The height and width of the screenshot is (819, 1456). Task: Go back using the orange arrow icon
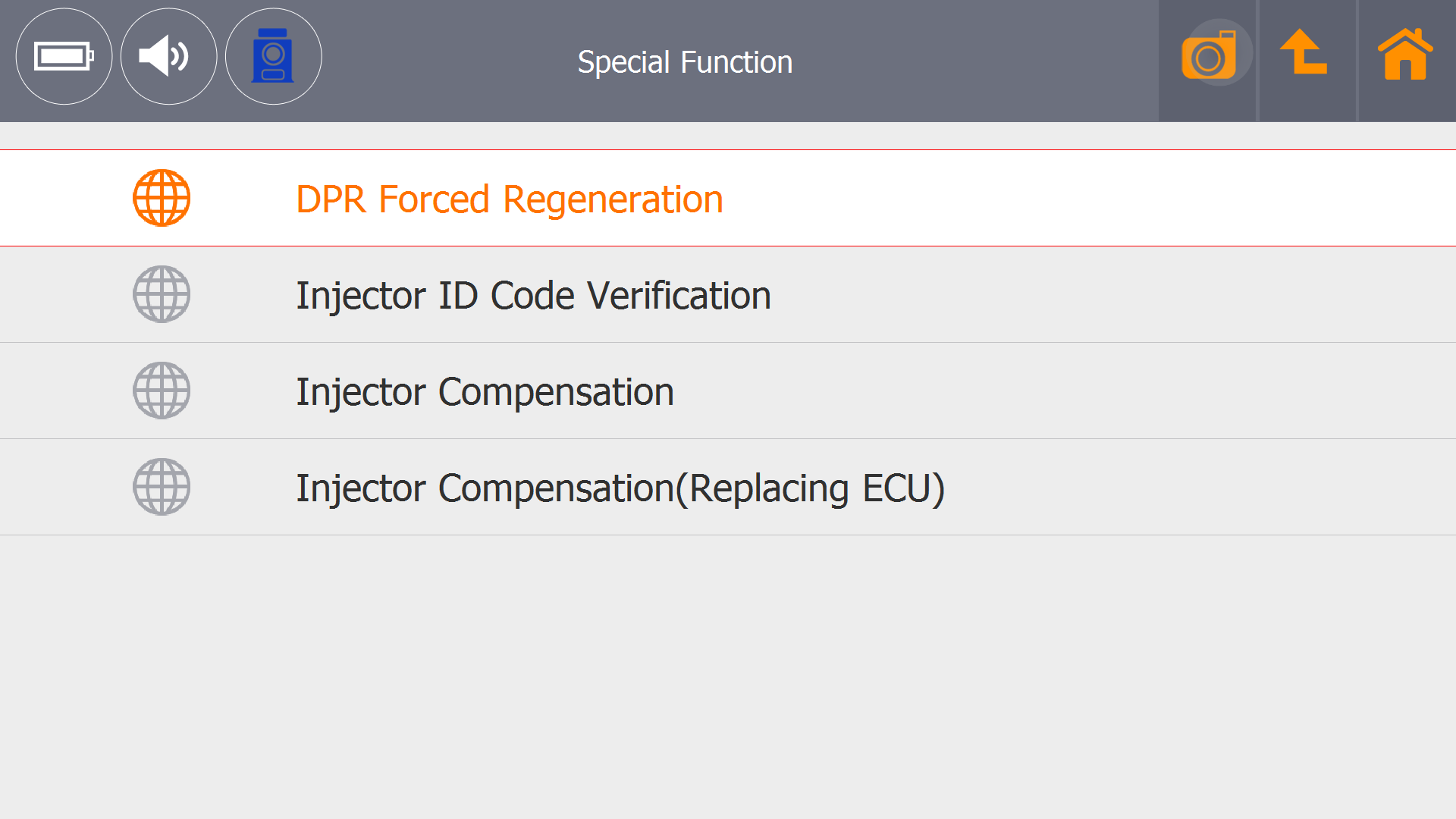pyautogui.click(x=1304, y=53)
